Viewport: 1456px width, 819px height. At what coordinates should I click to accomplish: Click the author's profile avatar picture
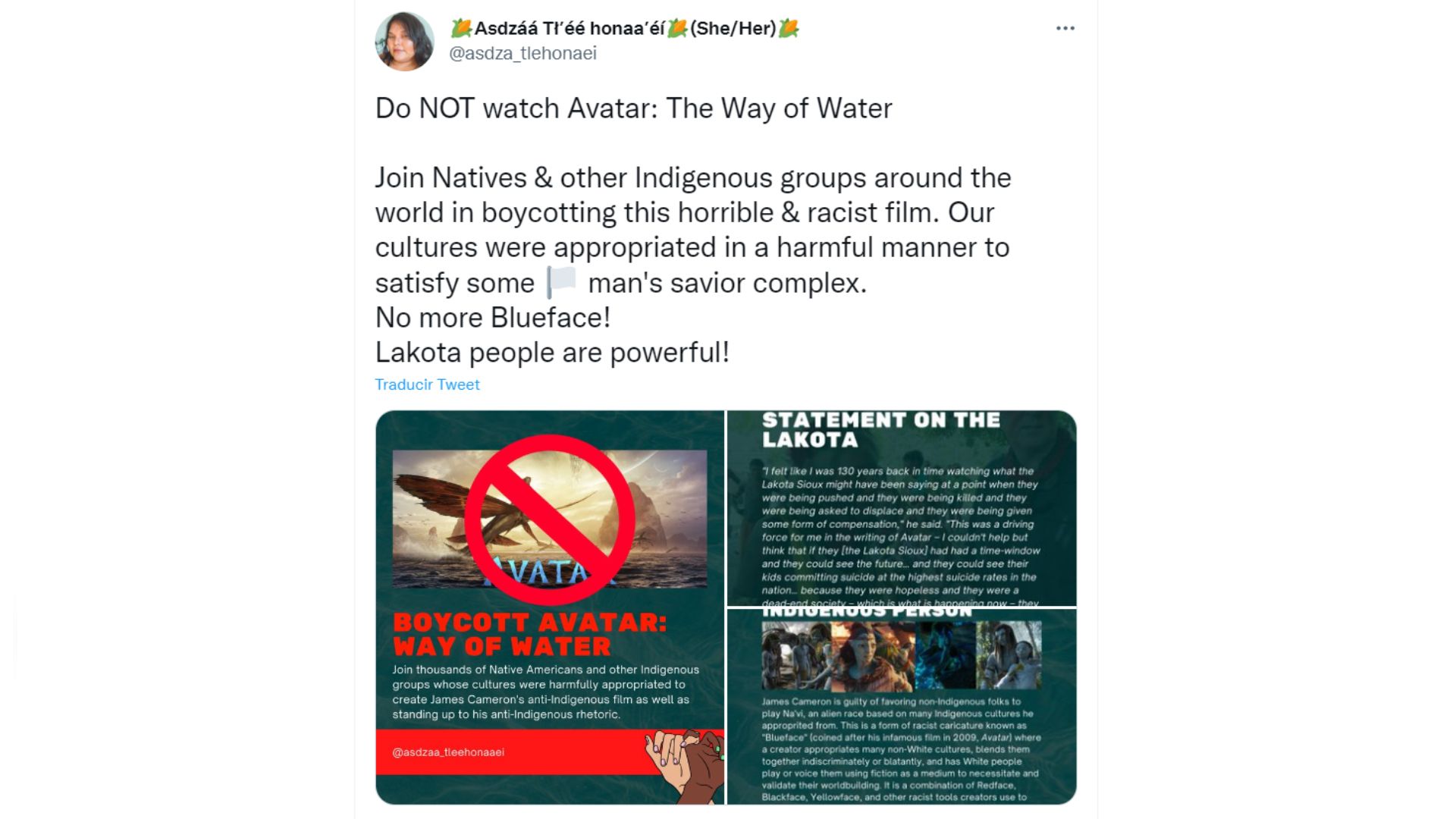(404, 41)
